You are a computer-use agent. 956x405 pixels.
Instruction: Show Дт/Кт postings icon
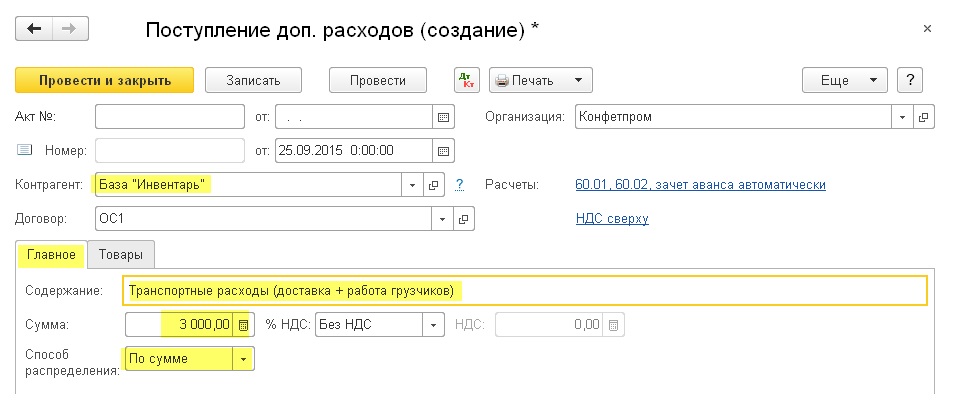coord(467,80)
